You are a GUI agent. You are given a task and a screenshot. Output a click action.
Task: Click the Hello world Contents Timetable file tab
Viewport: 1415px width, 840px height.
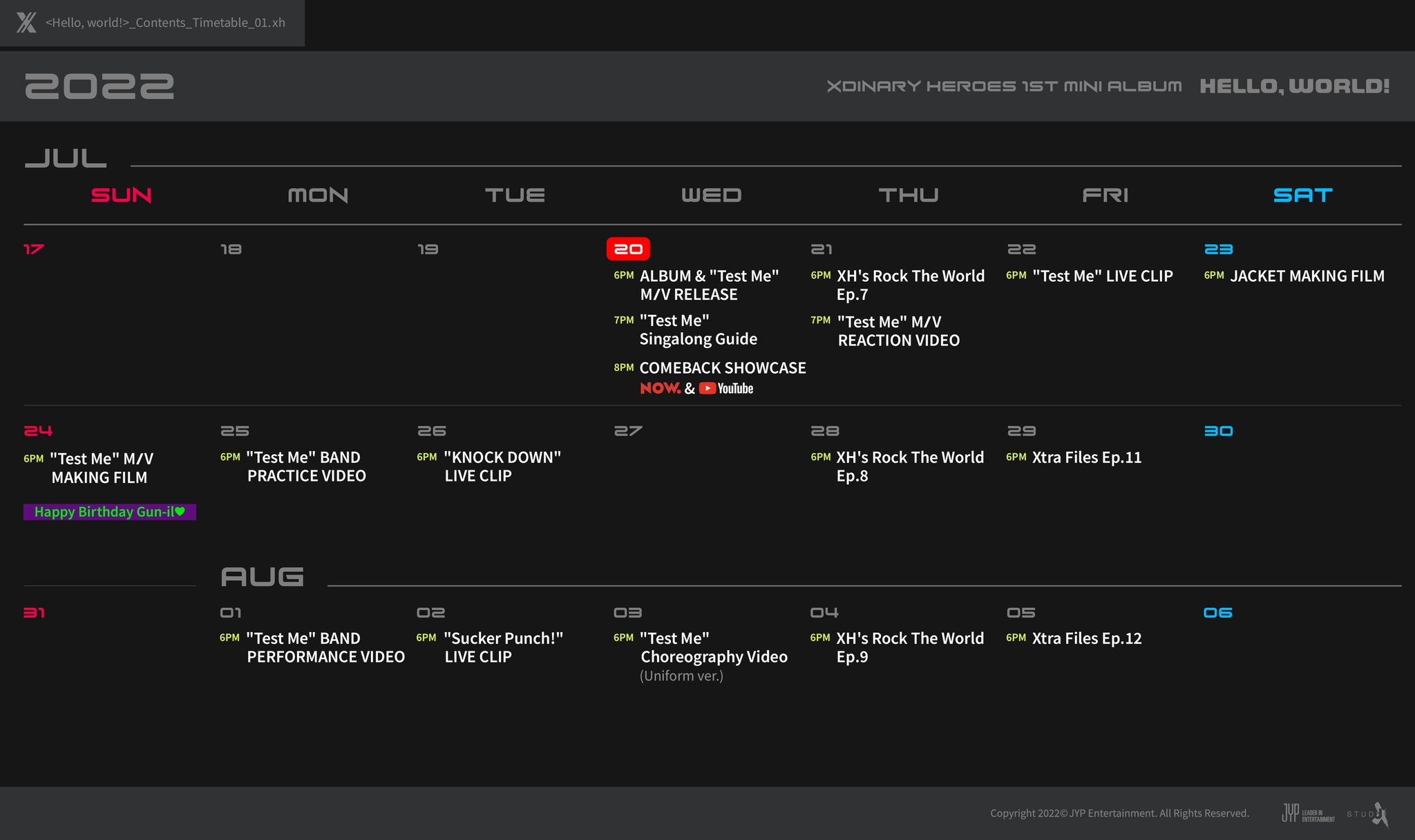pos(165,23)
